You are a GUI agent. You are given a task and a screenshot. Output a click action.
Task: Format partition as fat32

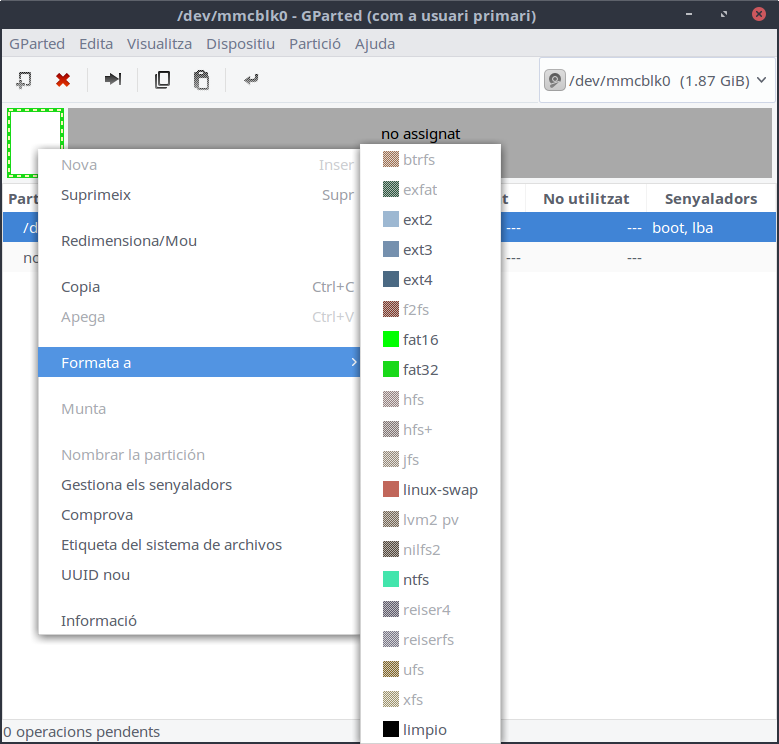click(430, 370)
